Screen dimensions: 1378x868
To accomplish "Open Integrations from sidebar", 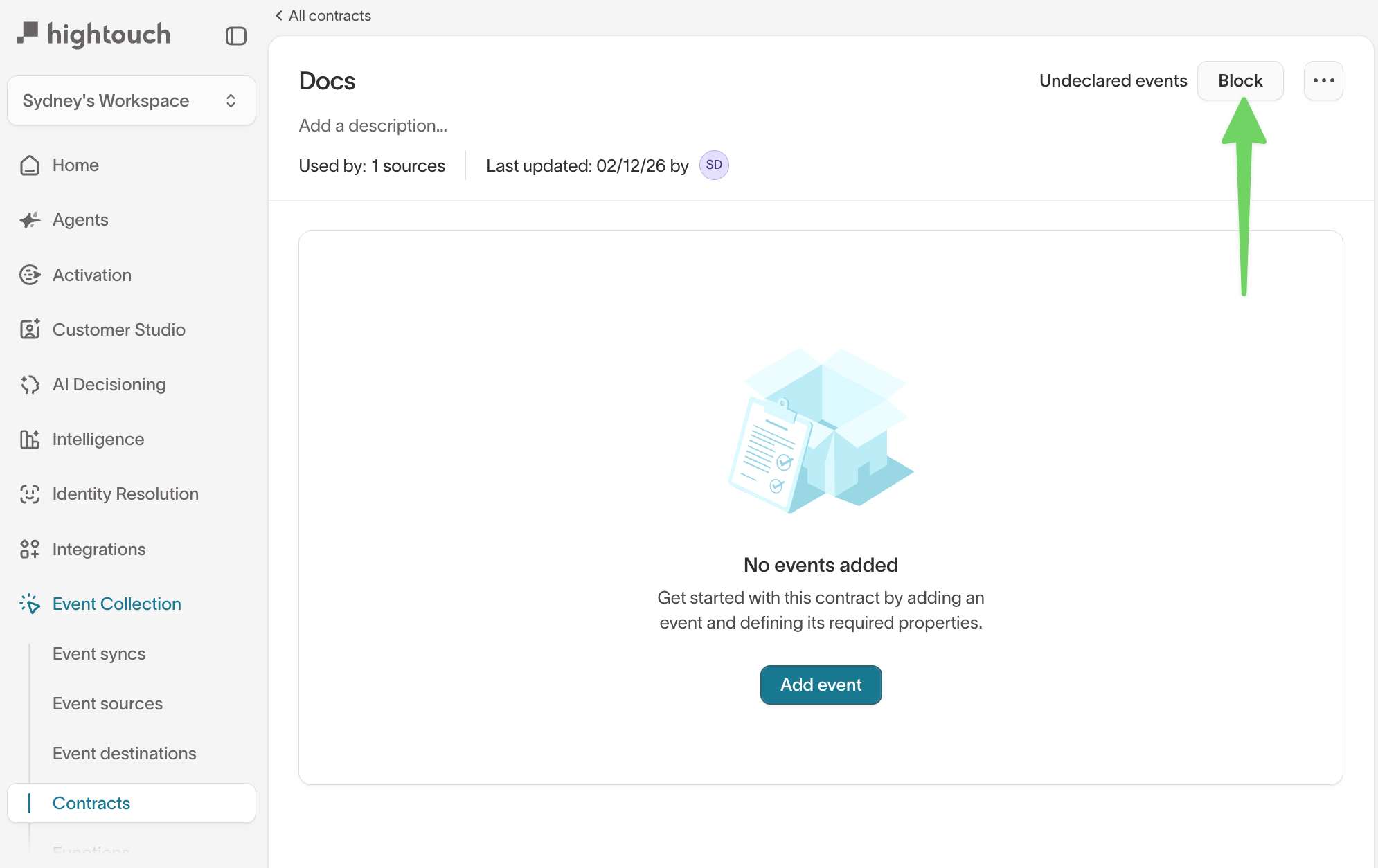I will click(99, 549).
